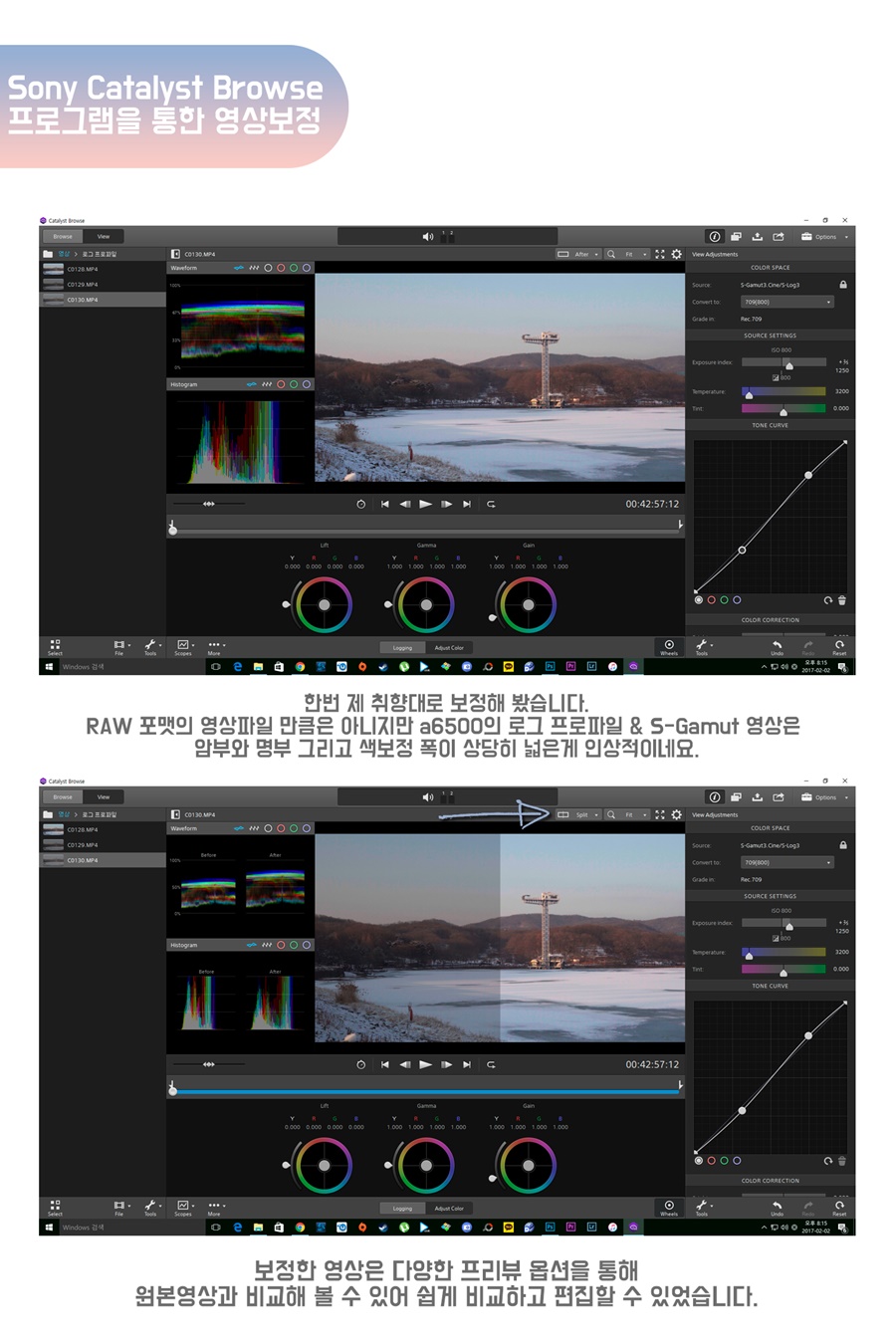Go to clip end in lower screenshot
Viewport: 896px width, 1344px height.
[x=467, y=1064]
